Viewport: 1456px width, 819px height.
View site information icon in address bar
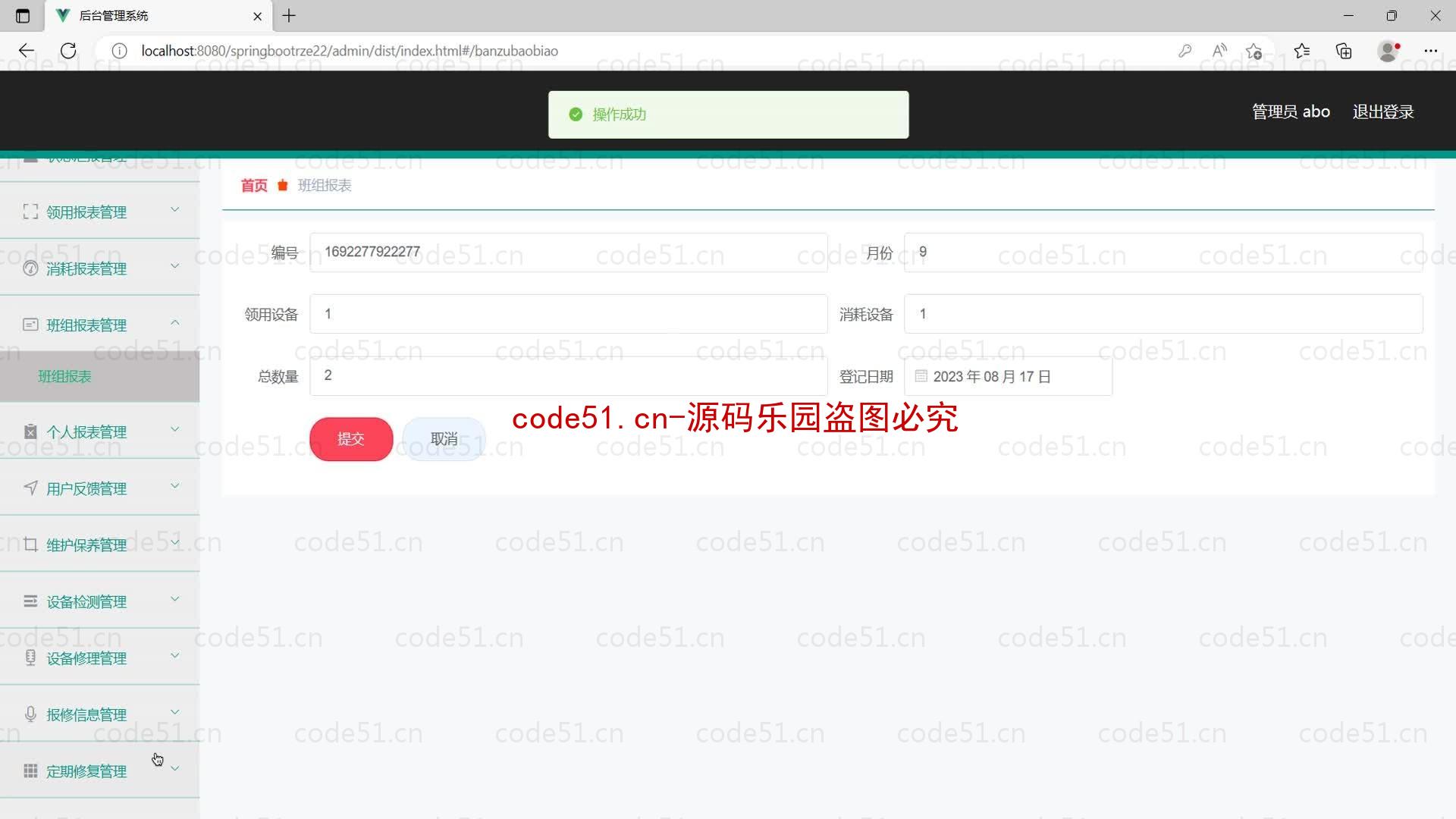point(119,51)
